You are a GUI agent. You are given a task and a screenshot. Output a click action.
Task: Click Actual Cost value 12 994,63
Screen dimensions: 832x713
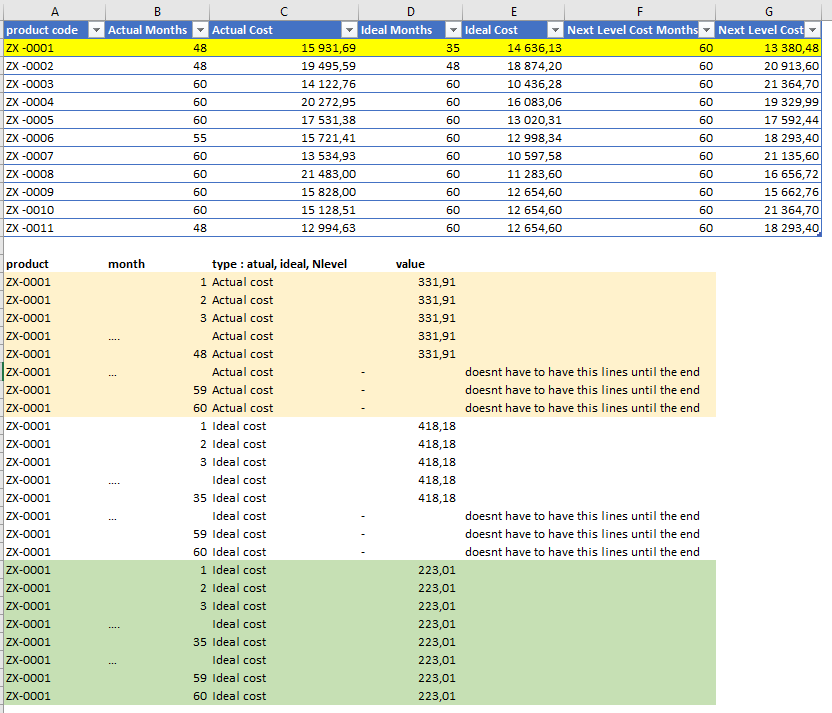(x=284, y=229)
